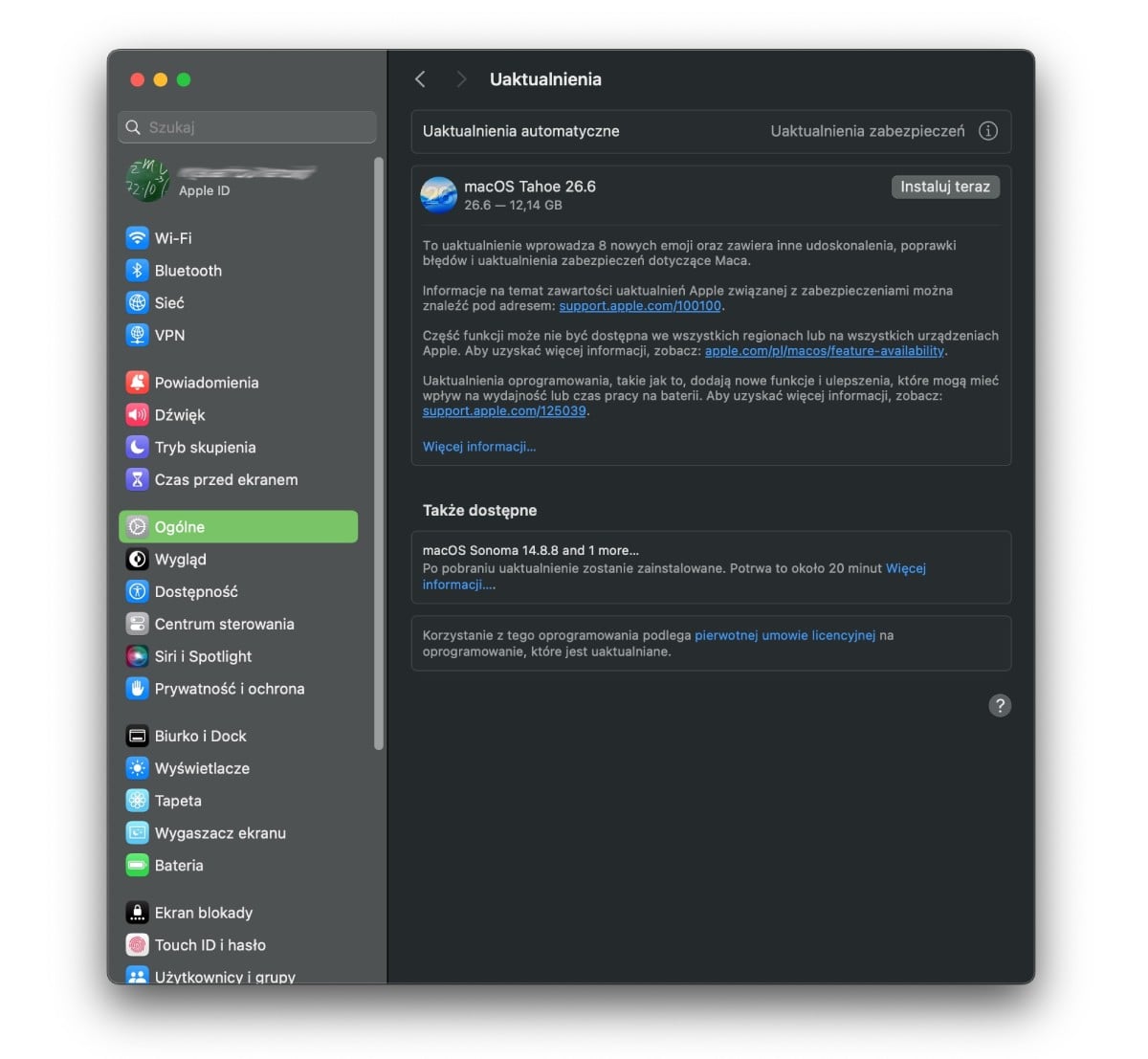Select the Dostępność label in sidebar
This screenshot has height=1059, width=1148.
[x=196, y=592]
